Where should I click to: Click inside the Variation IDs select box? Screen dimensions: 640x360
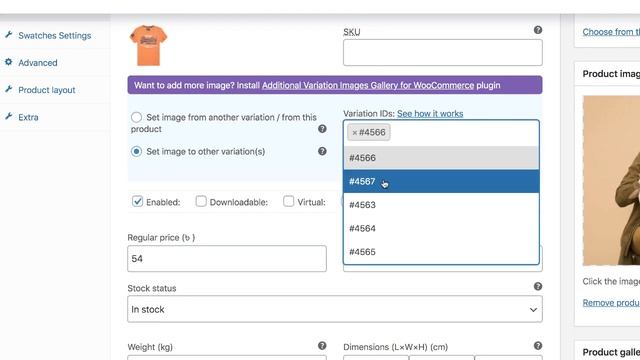click(x=441, y=133)
